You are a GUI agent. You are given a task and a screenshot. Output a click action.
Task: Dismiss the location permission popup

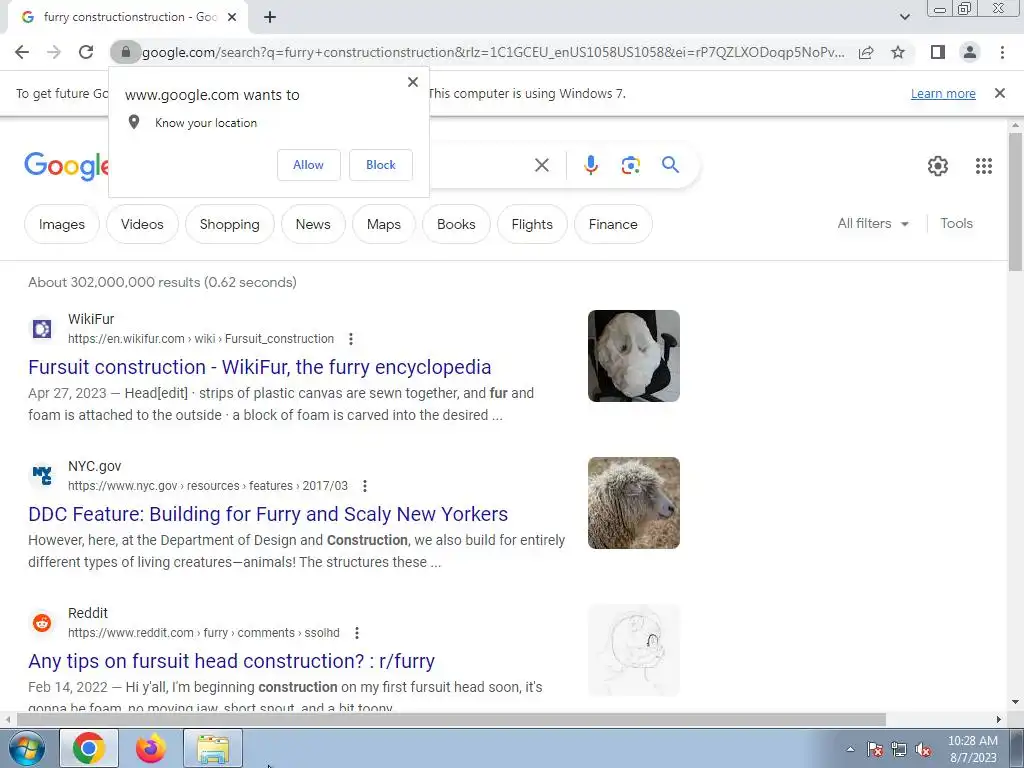(413, 82)
